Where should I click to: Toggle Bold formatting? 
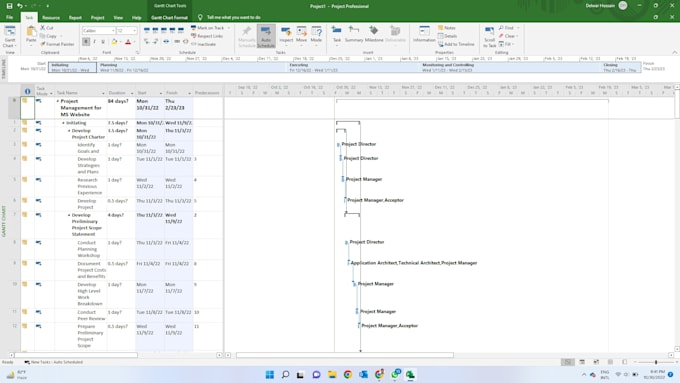click(x=86, y=42)
